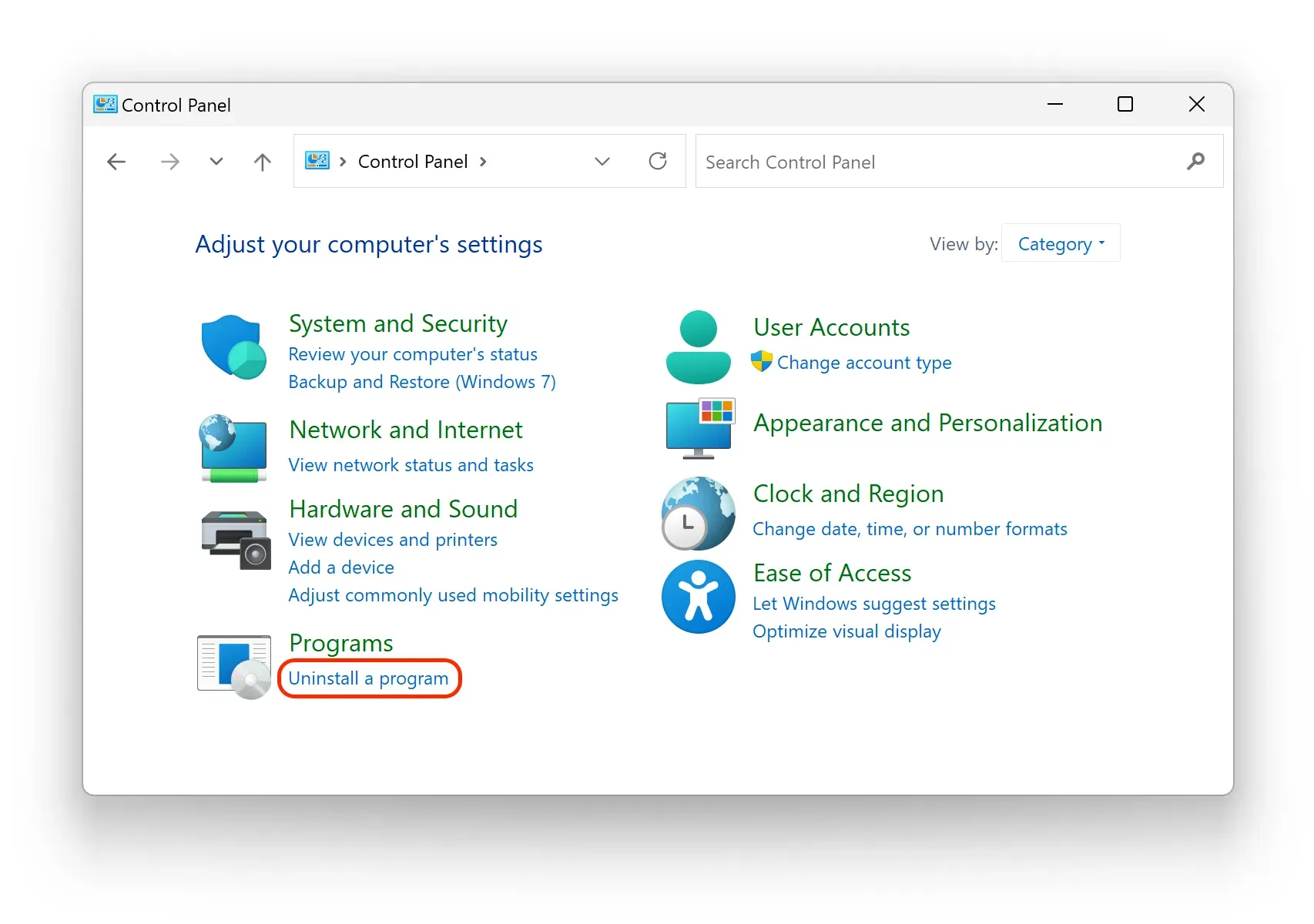This screenshot has height=924, width=1314.
Task: Open Backup and Restore (Windows 7)
Action: click(421, 382)
